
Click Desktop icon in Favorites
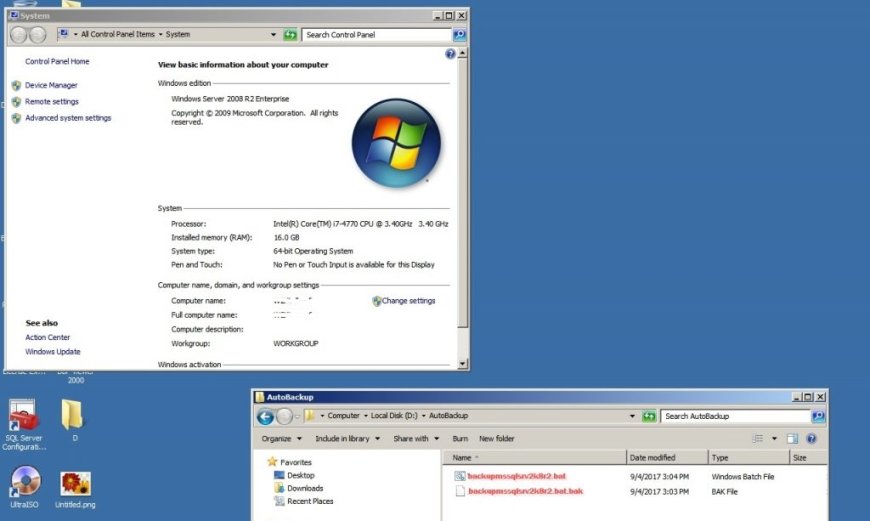pyautogui.click(x=279, y=476)
